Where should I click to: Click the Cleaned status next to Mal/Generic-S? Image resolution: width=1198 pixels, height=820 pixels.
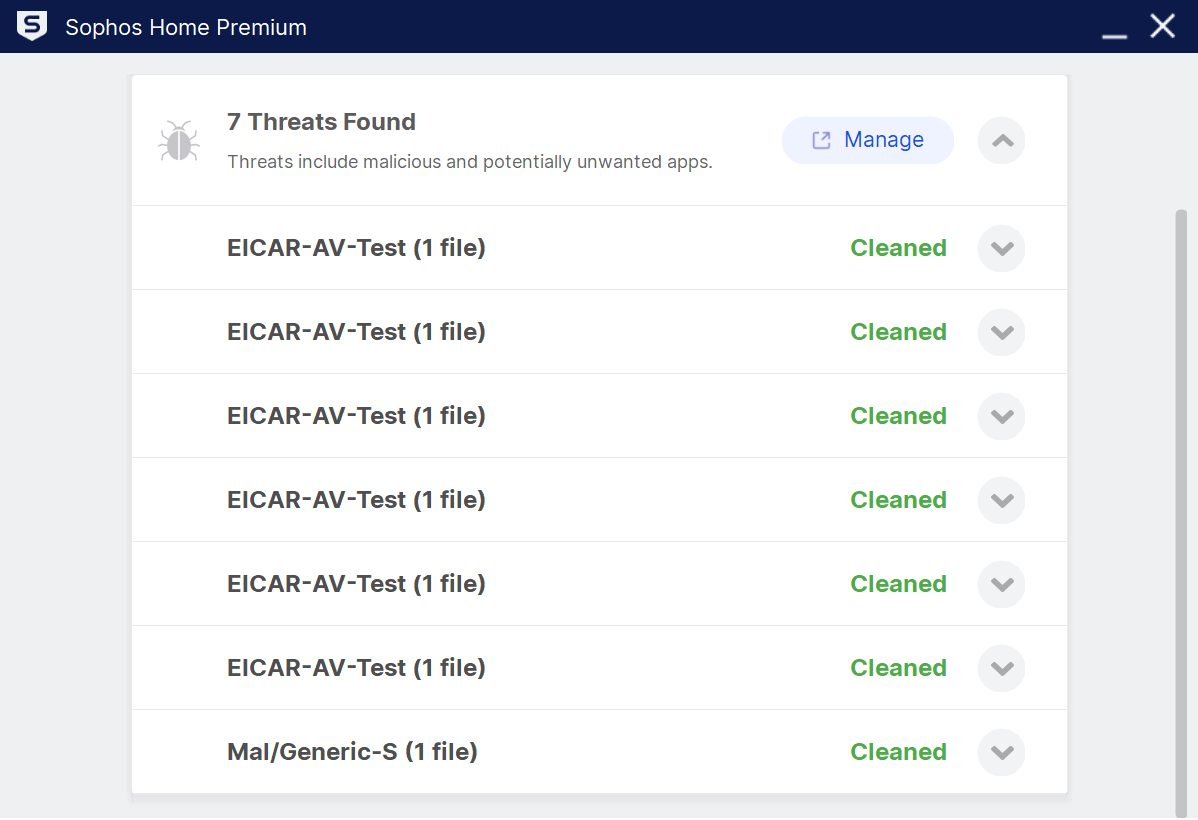897,752
